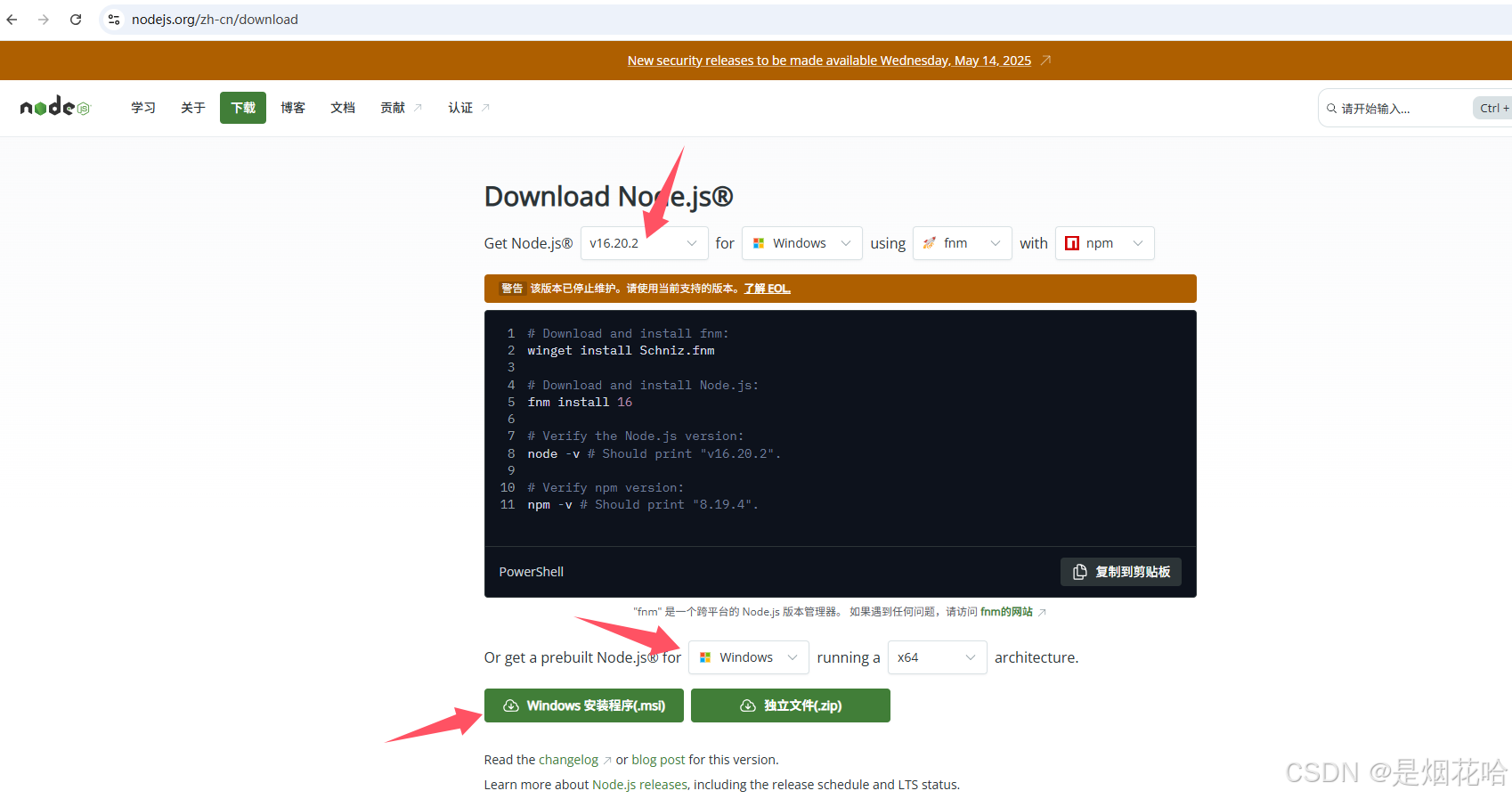This screenshot has height=799, width=1512.
Task: Click the 独立文件(.zip) button
Action: click(x=791, y=705)
